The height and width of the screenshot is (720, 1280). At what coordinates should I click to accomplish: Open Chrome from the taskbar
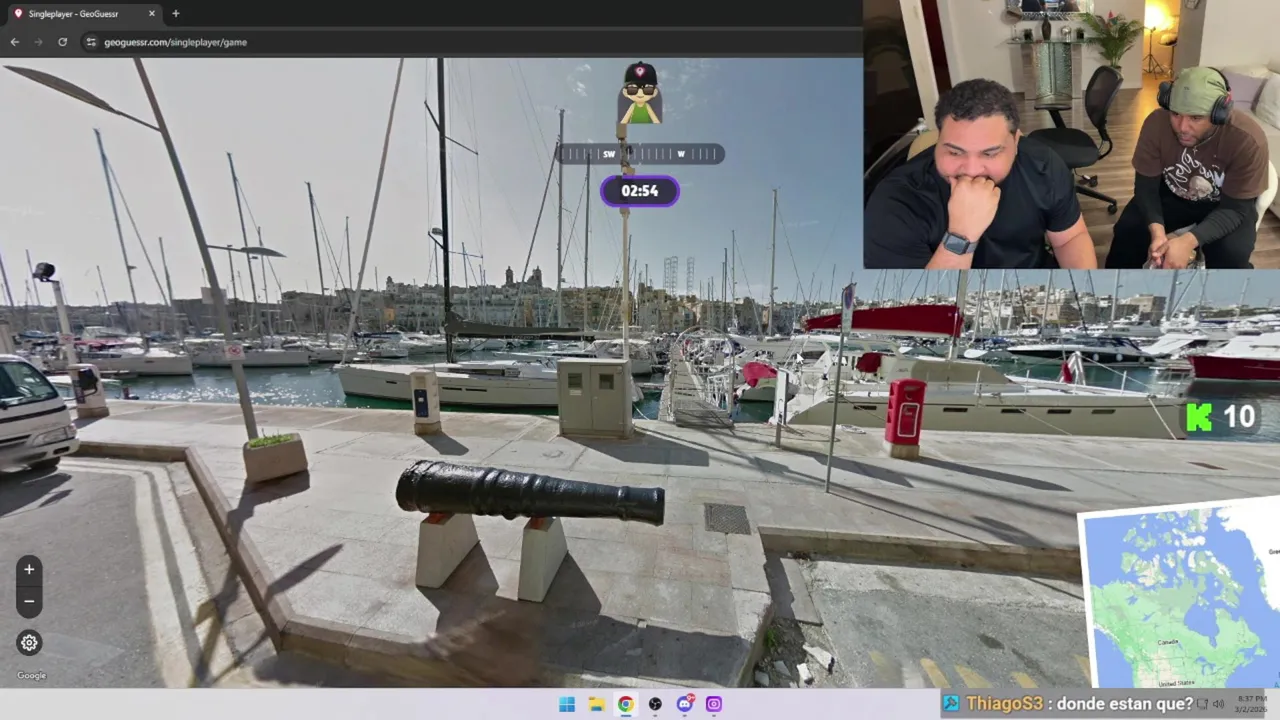[625, 704]
